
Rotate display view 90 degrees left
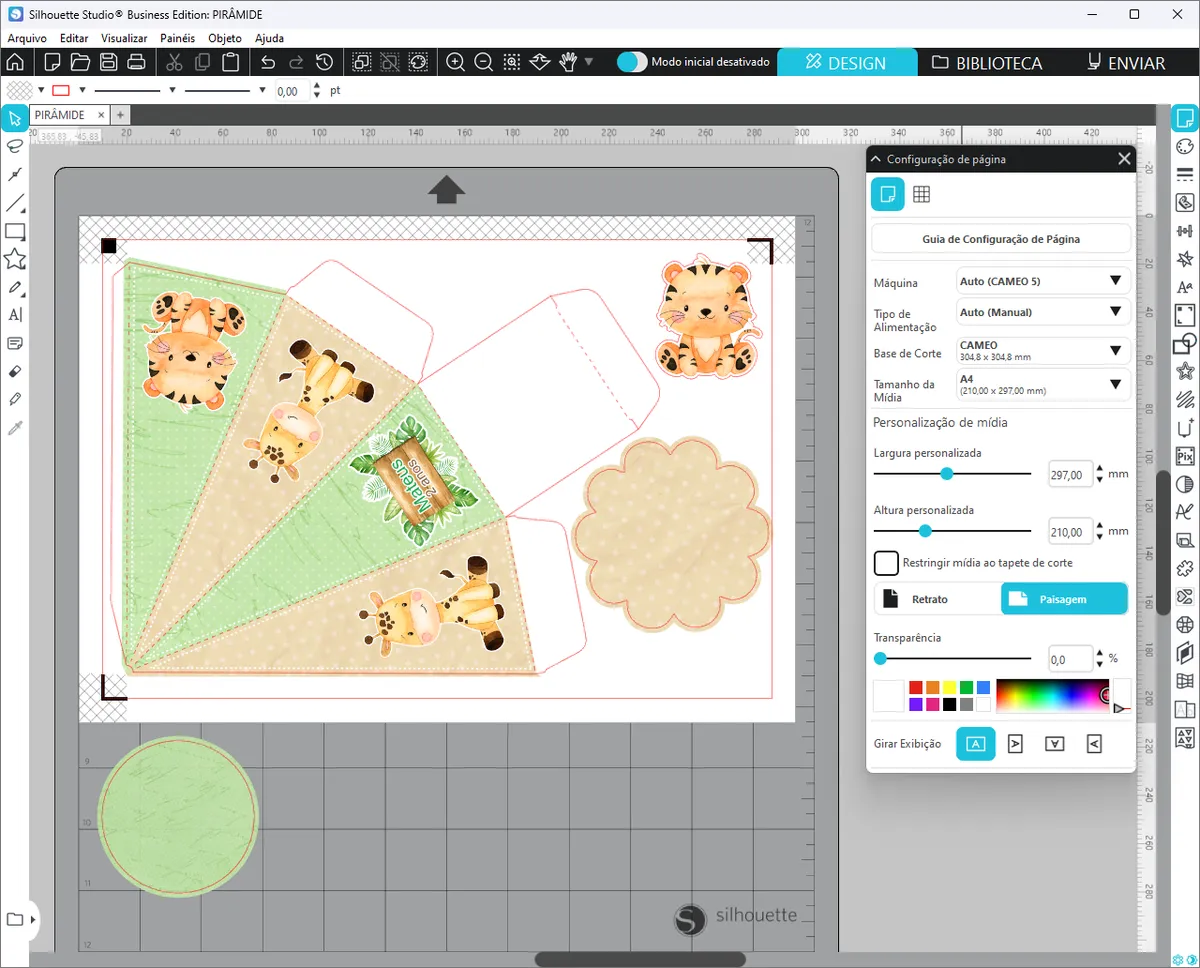tap(1094, 744)
